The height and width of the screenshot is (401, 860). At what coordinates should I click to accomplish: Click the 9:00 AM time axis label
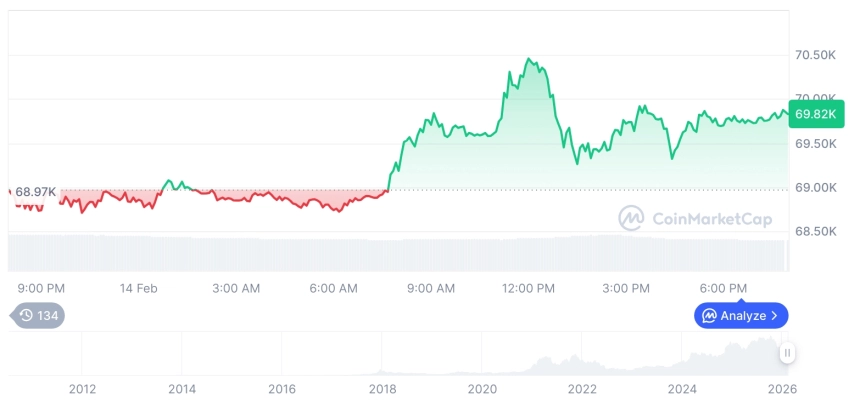[x=431, y=288]
